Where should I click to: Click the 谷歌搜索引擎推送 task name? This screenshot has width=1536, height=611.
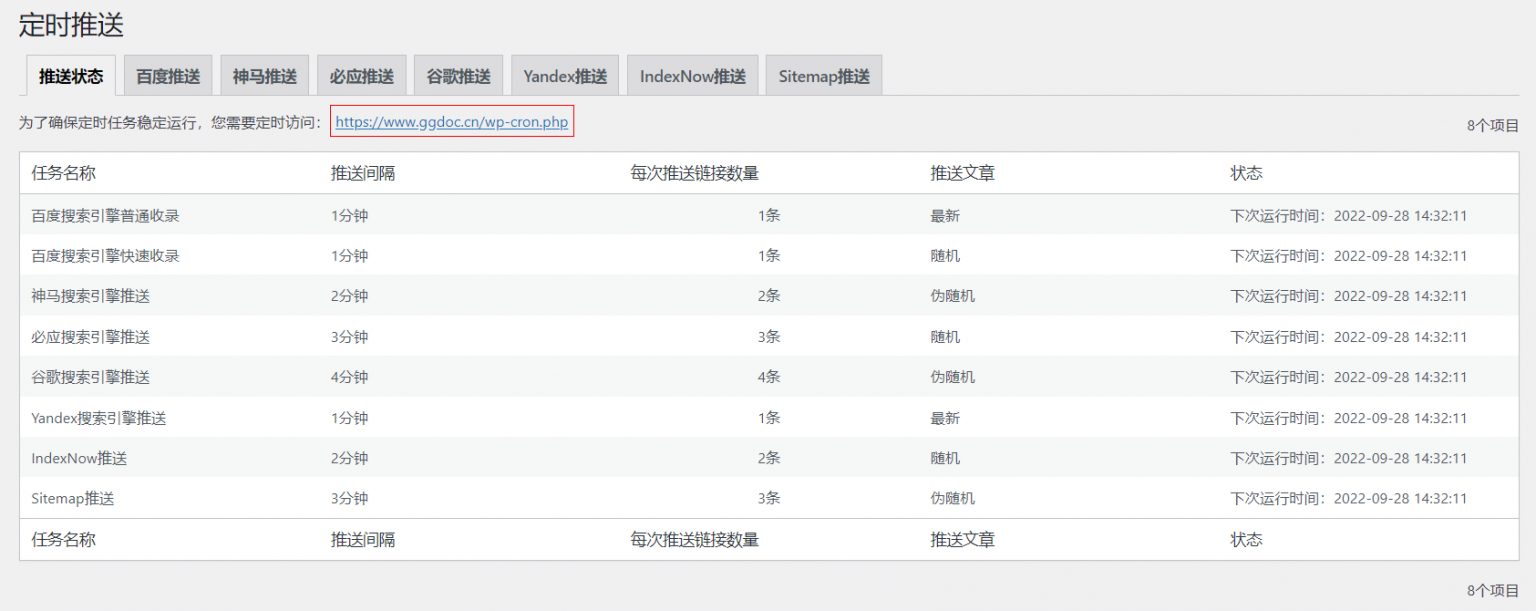[x=91, y=377]
